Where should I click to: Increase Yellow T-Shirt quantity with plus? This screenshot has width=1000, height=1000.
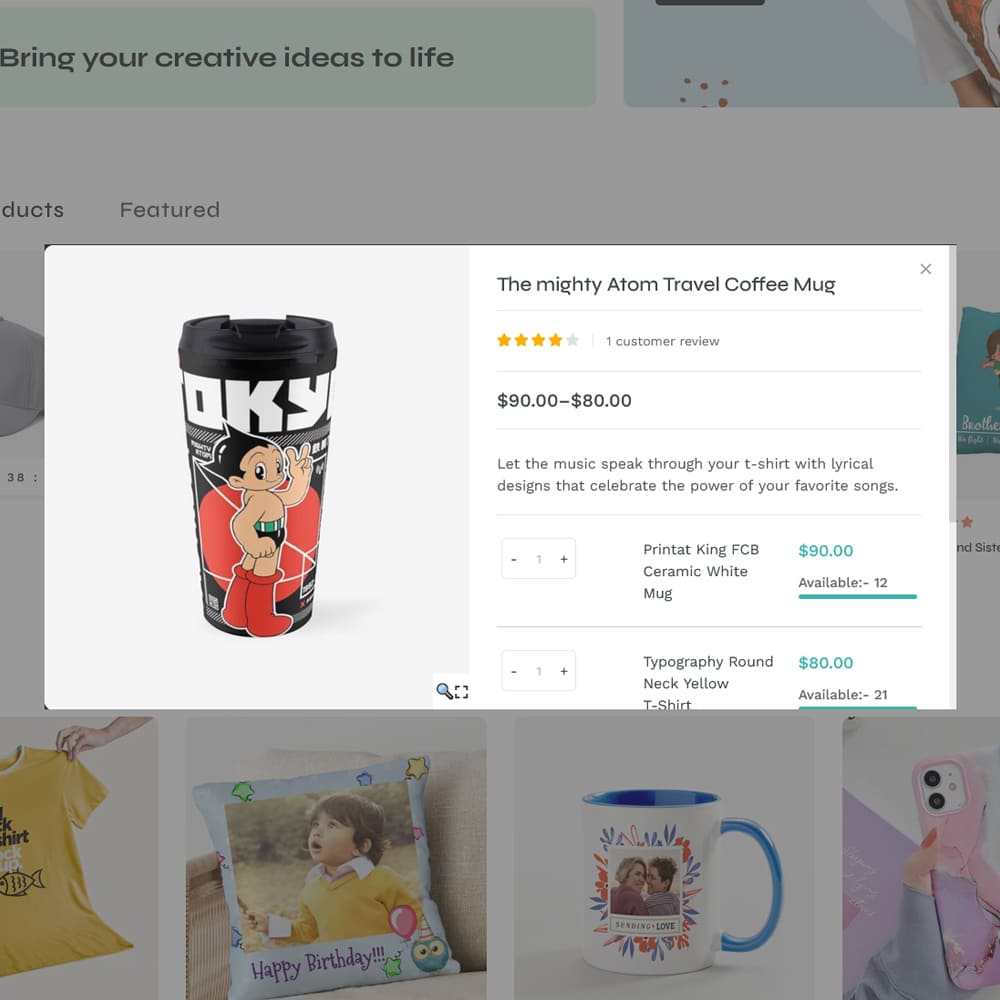tap(563, 671)
